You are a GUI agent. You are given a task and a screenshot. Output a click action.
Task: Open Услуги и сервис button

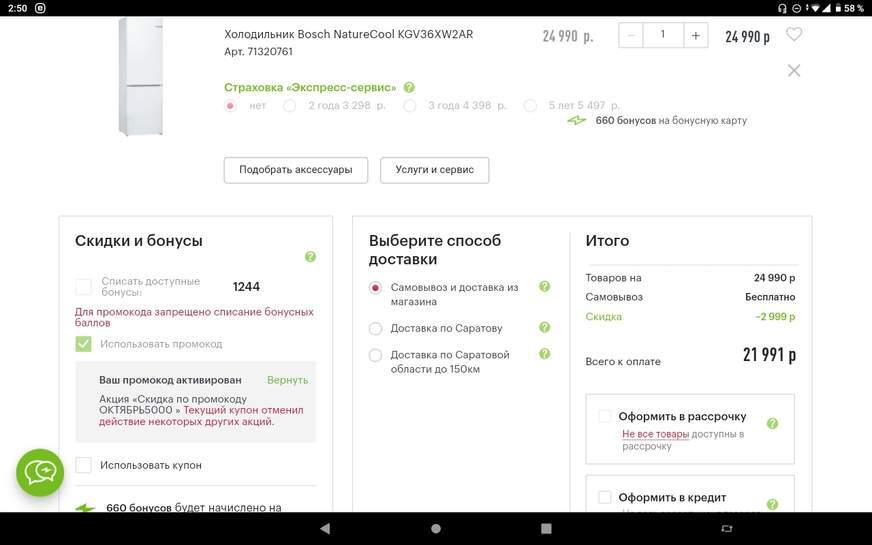[x=434, y=170]
